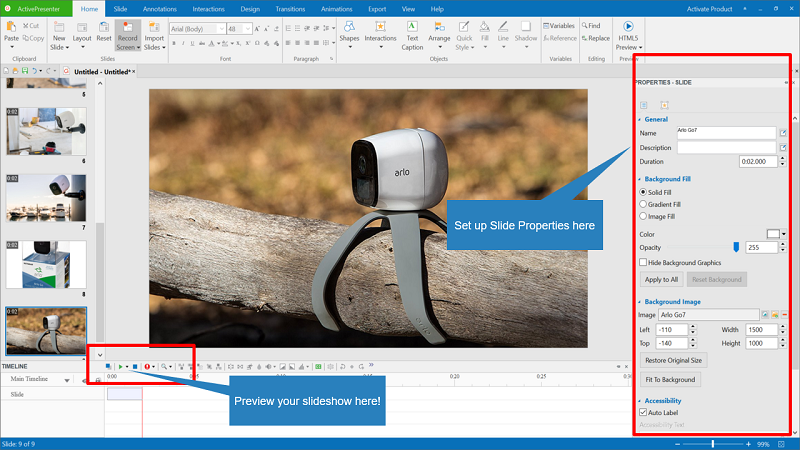The height and width of the screenshot is (450, 800).
Task: Uncheck the Auto Label checkbox
Action: tap(643, 412)
